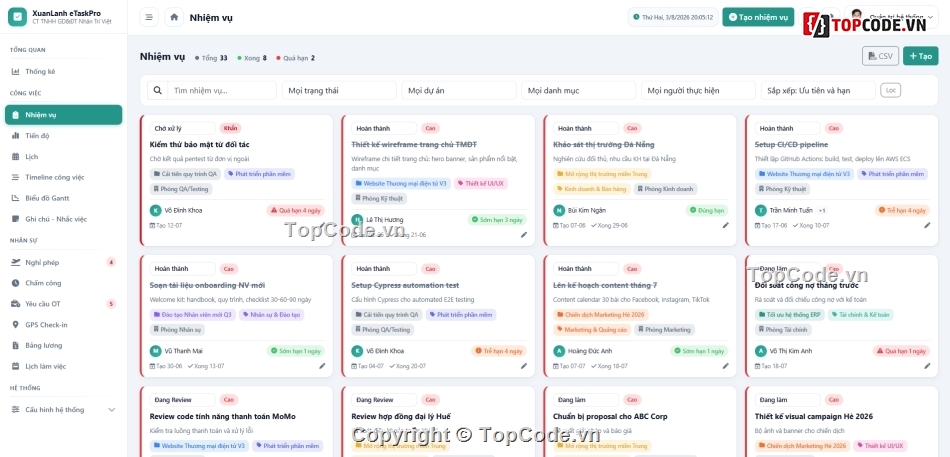Viewport: 950px width, 457px height.
Task: Open Tiến độ in the sidebar
Action: tap(64, 136)
